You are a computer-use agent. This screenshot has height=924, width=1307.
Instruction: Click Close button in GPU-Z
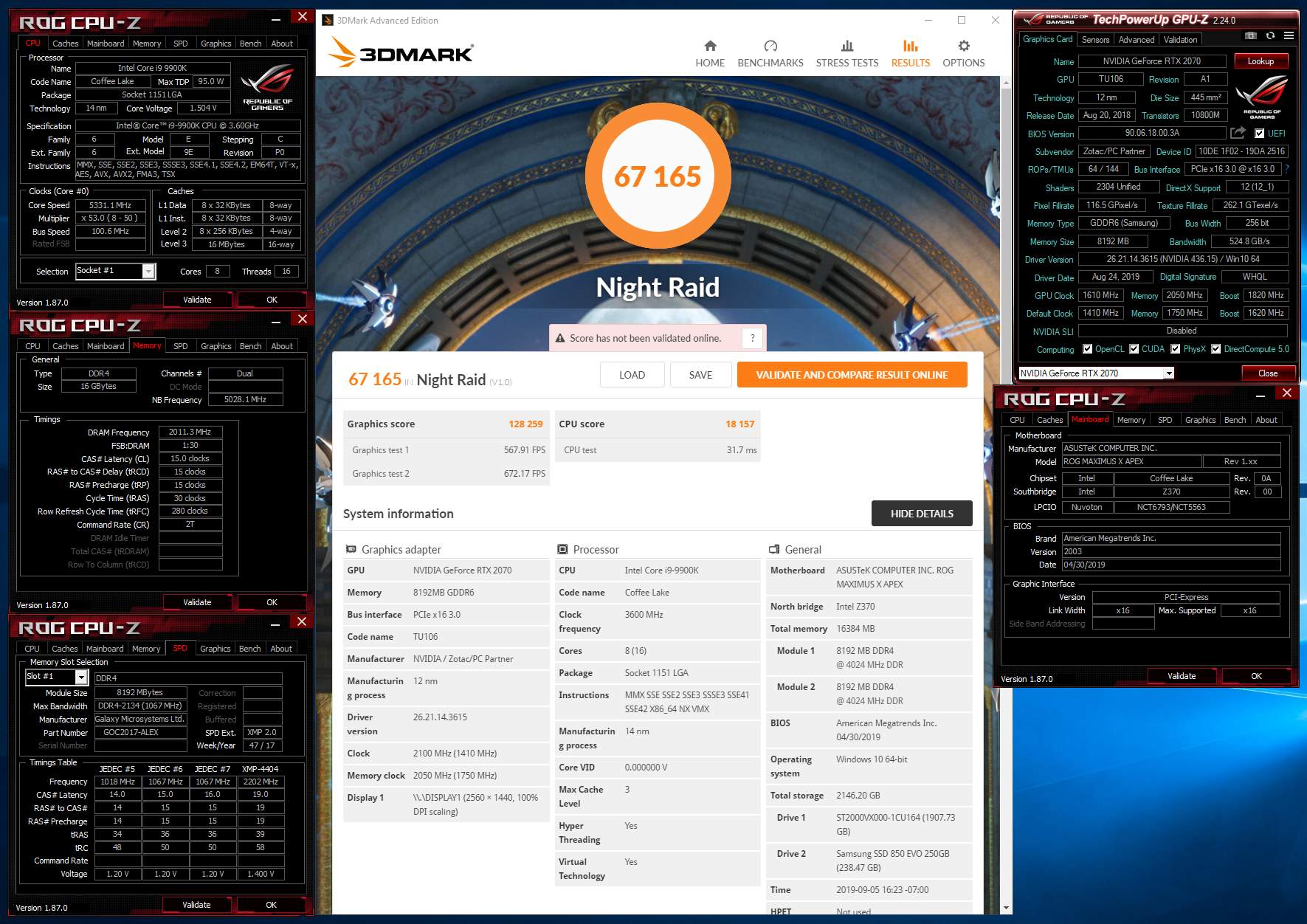(x=1267, y=373)
